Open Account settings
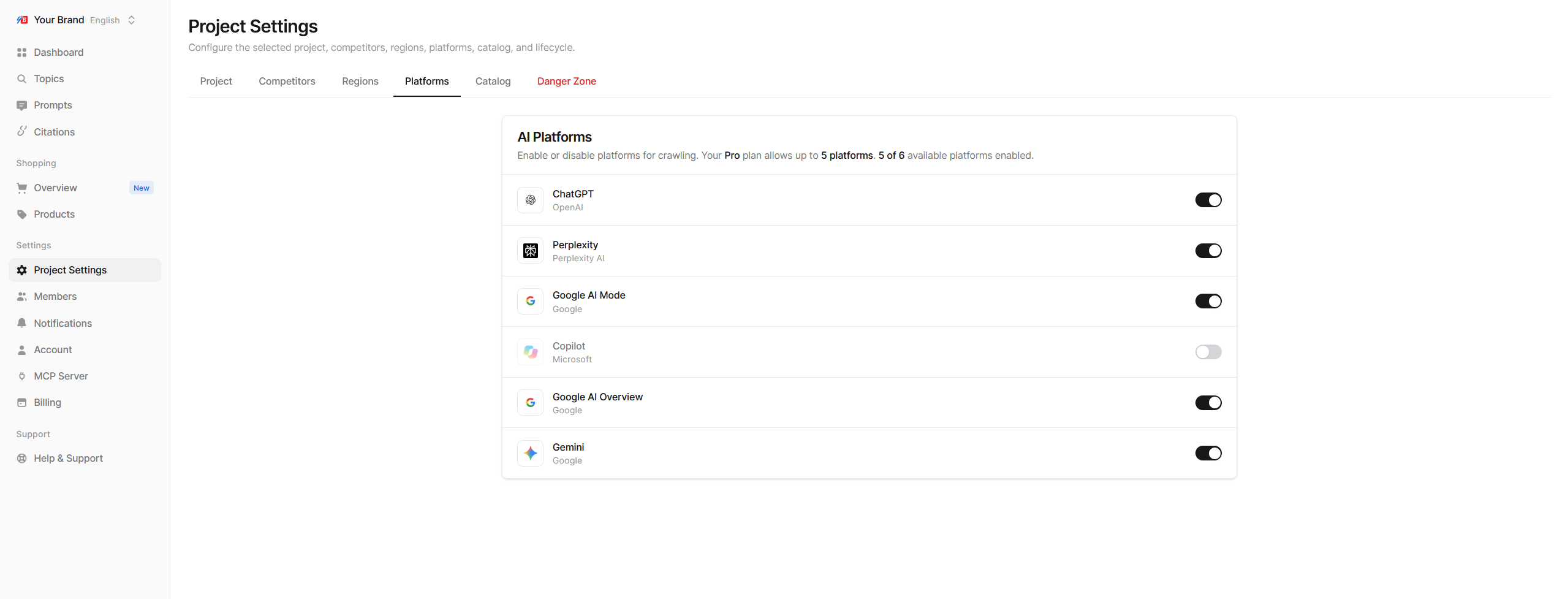This screenshot has height=599, width=1568. pyautogui.click(x=85, y=350)
